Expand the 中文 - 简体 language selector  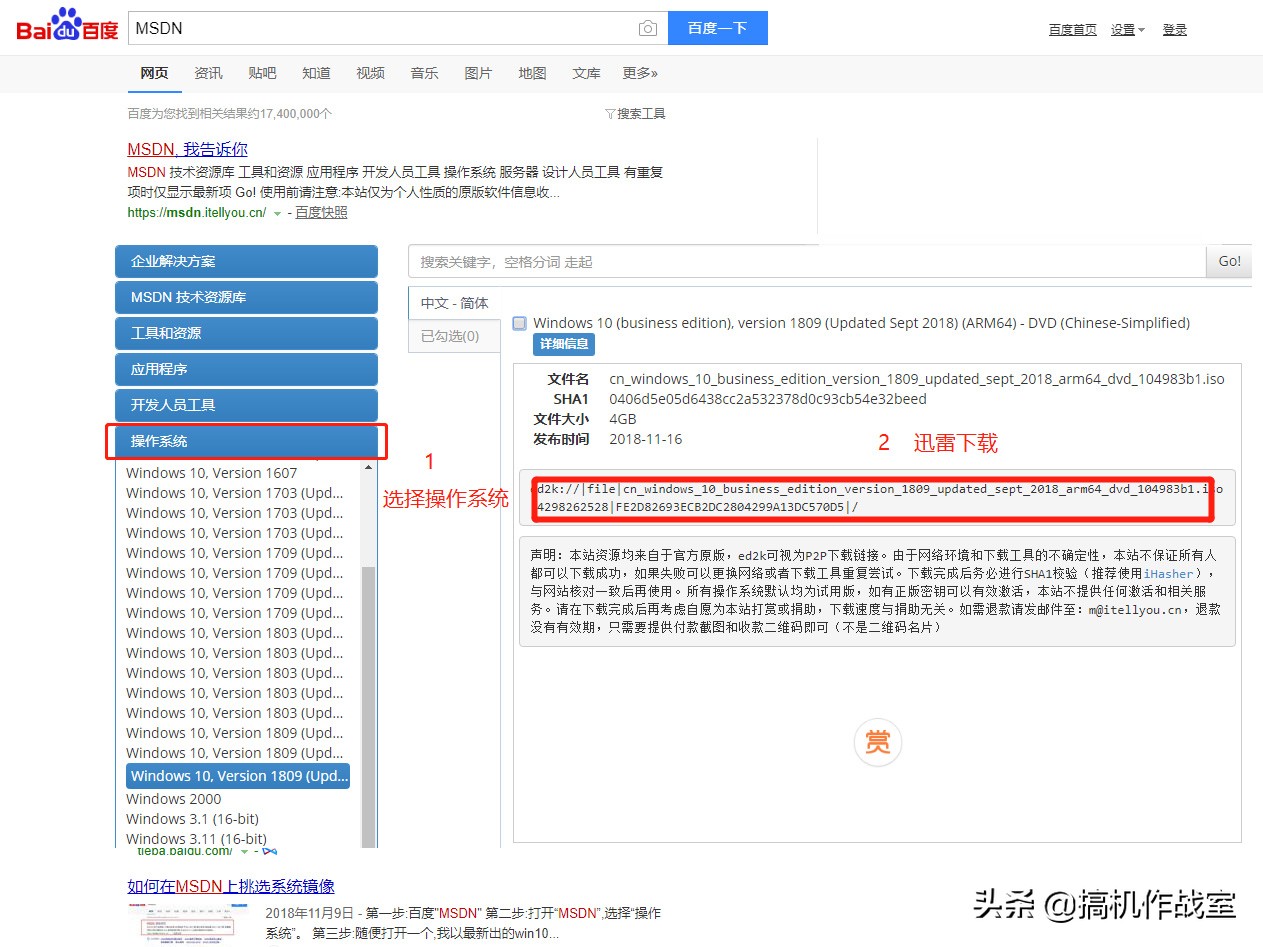454,303
